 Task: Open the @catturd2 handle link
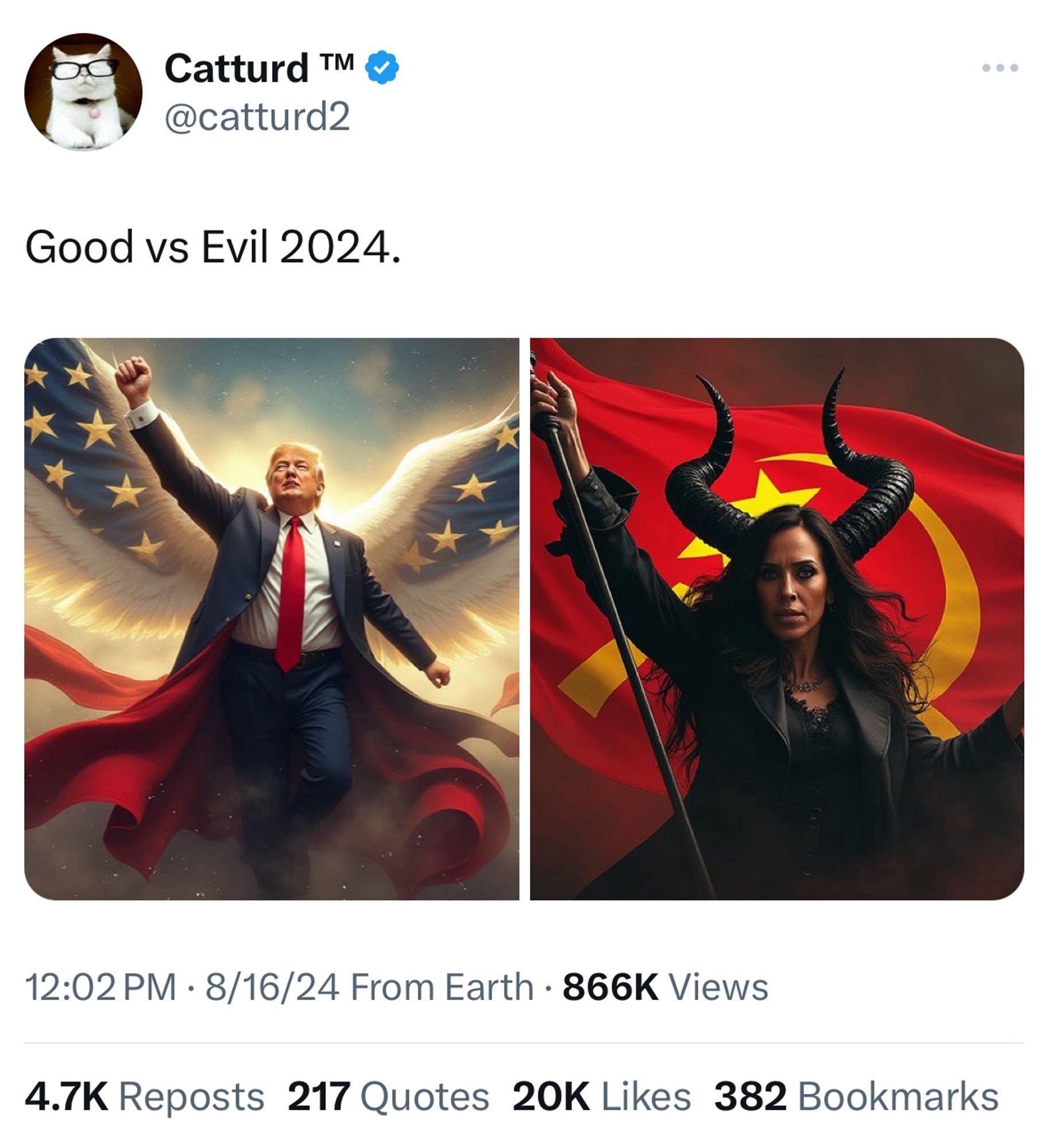click(x=257, y=117)
